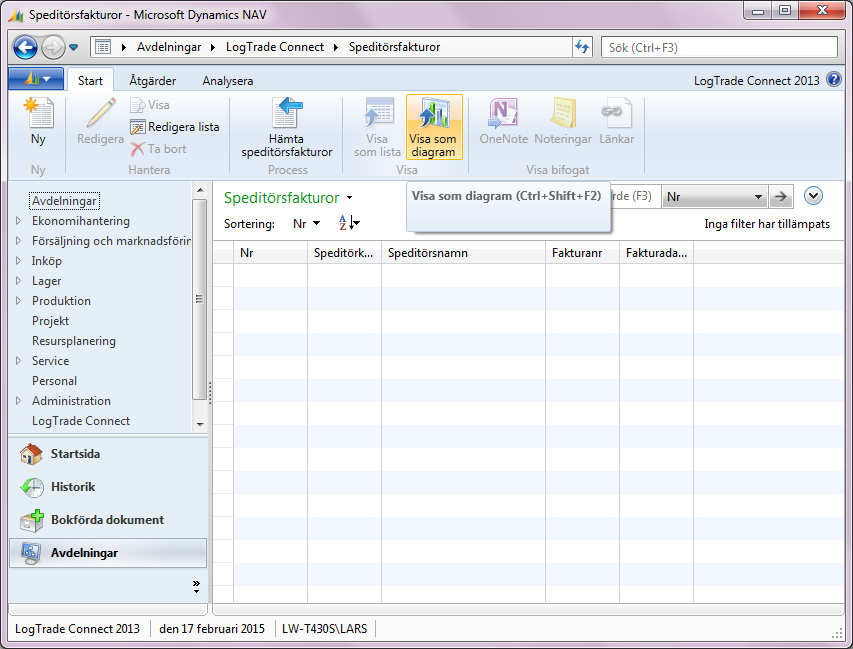Select Personal in the tree

point(54,381)
